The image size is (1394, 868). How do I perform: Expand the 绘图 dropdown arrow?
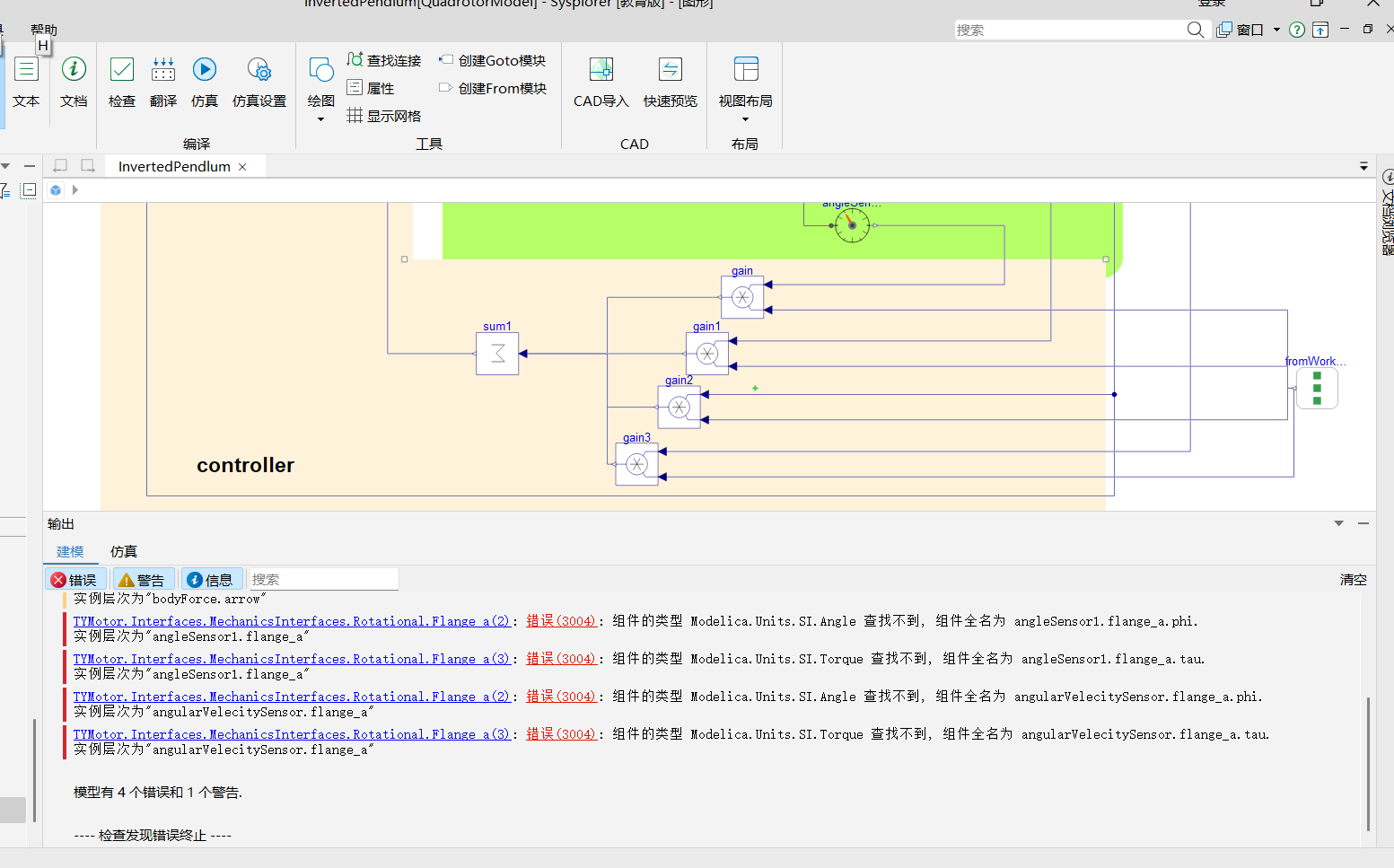(320, 119)
